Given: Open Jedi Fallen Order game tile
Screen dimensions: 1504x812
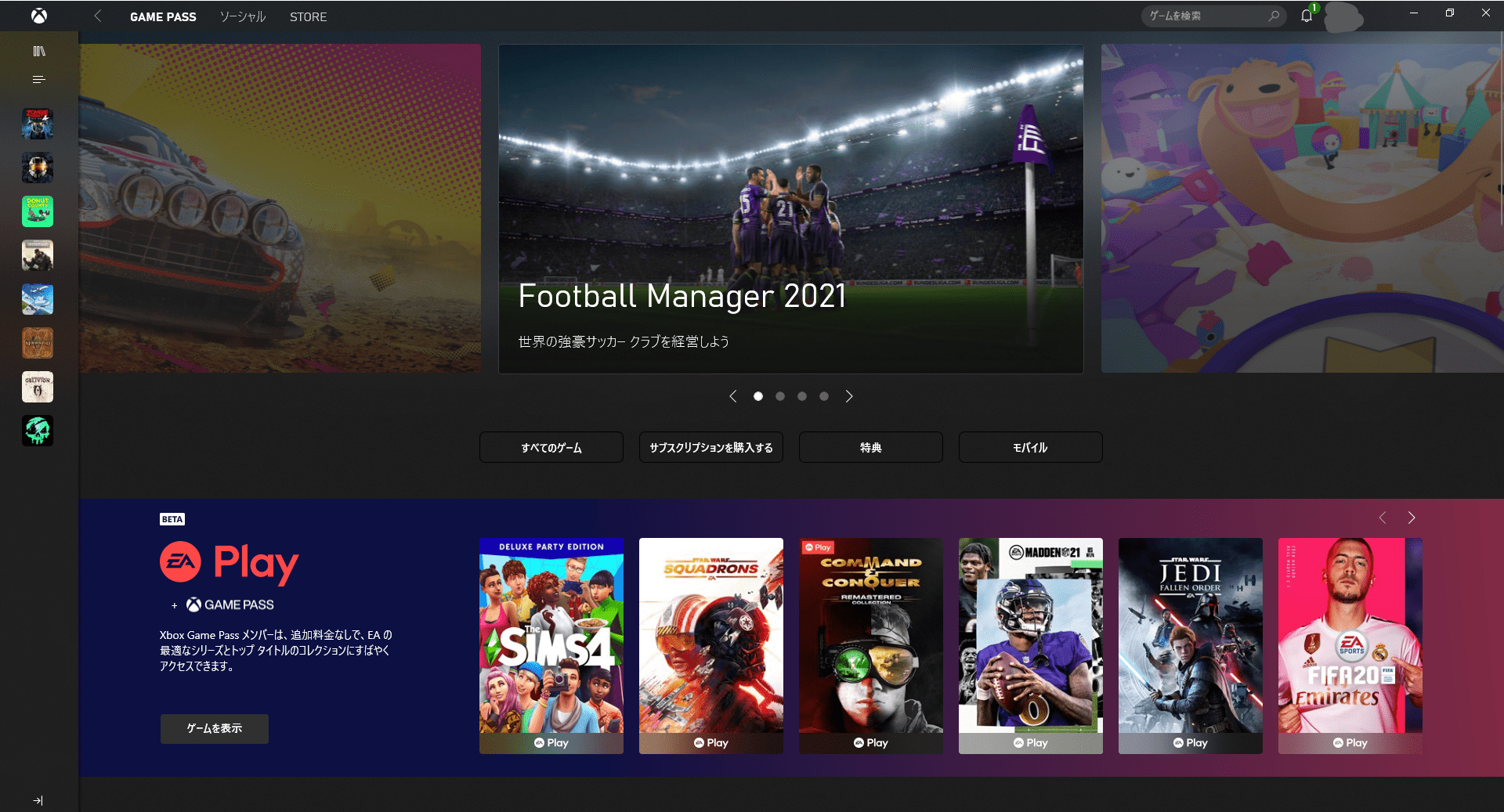Looking at the screenshot, I should tap(1191, 646).
